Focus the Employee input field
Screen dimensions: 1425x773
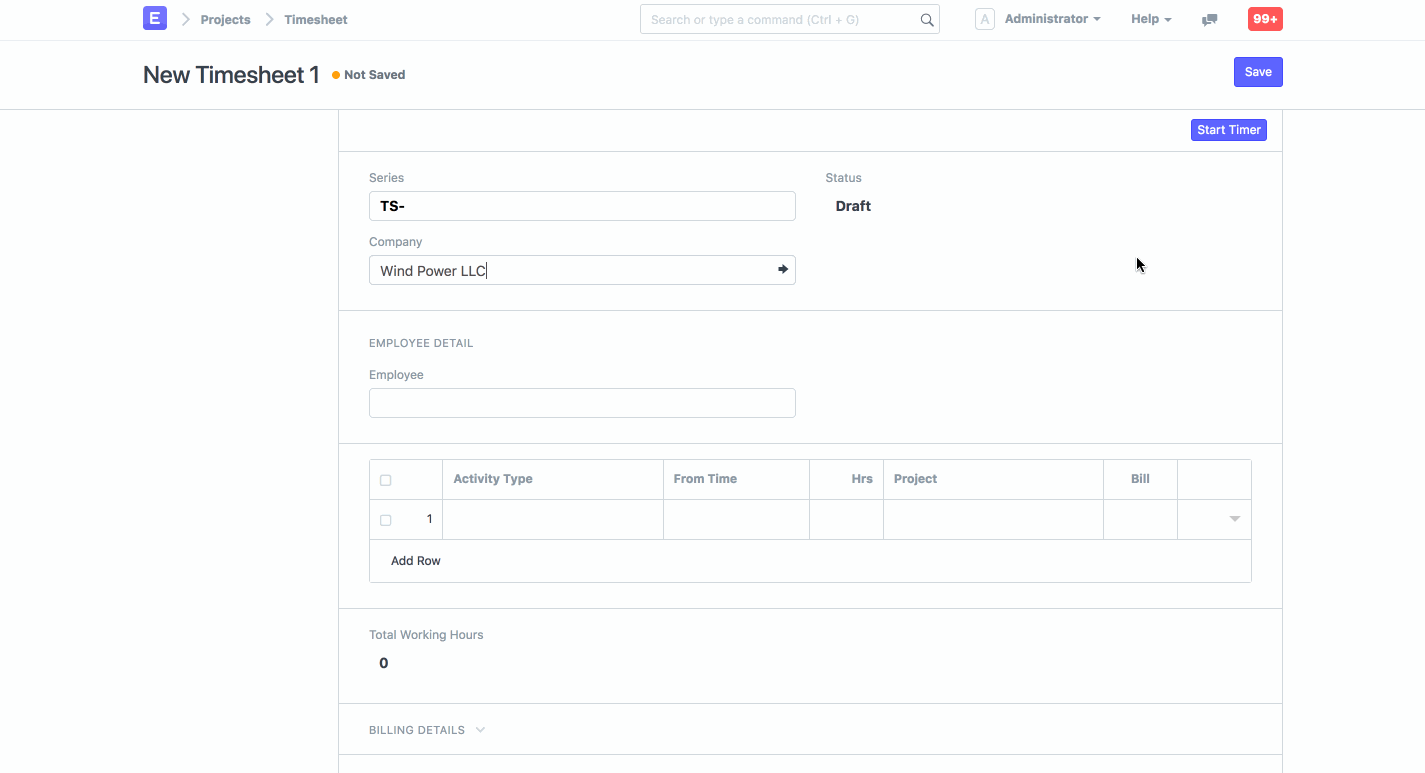coord(582,403)
